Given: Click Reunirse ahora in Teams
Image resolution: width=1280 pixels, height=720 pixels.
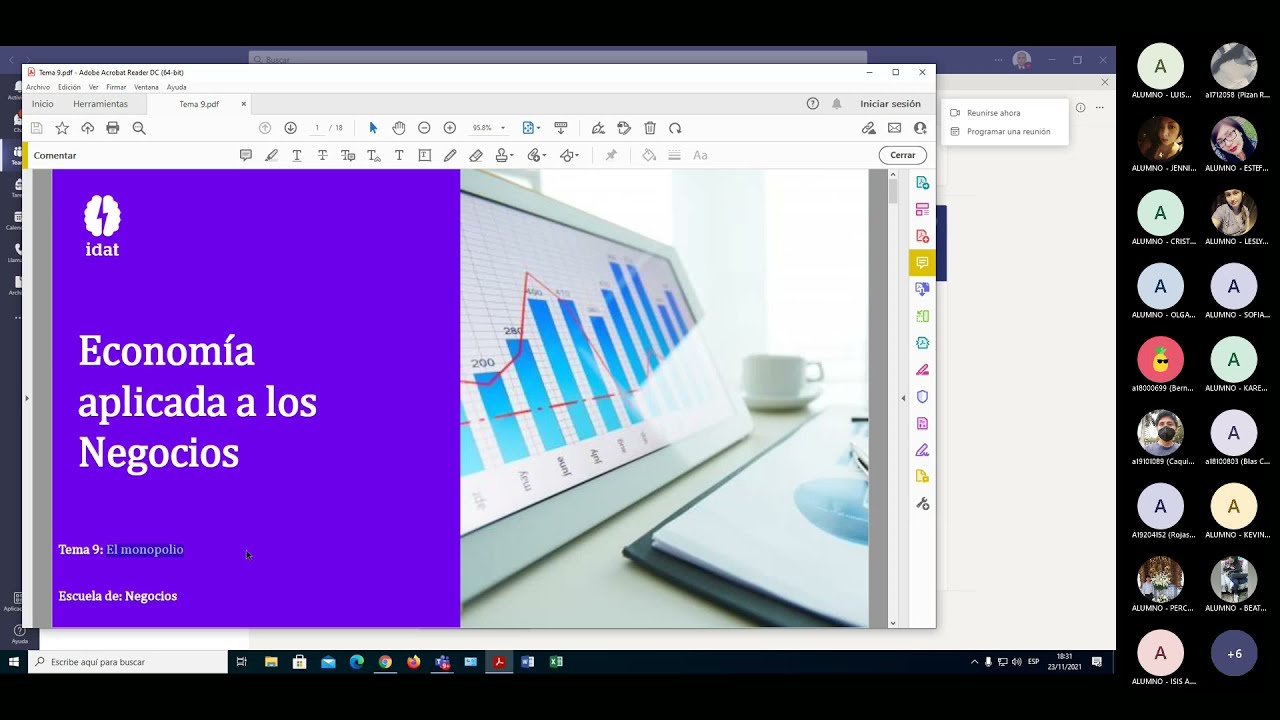Looking at the screenshot, I should 993,113.
